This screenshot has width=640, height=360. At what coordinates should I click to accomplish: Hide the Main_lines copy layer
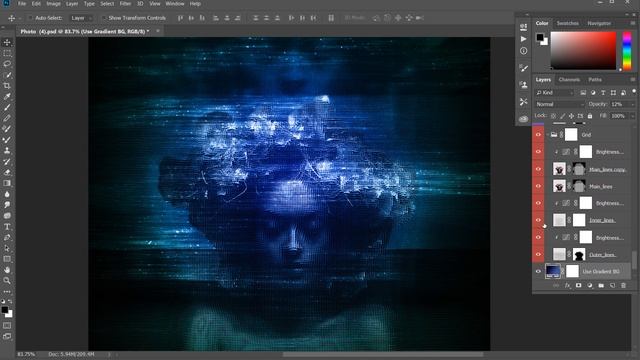pyautogui.click(x=538, y=169)
